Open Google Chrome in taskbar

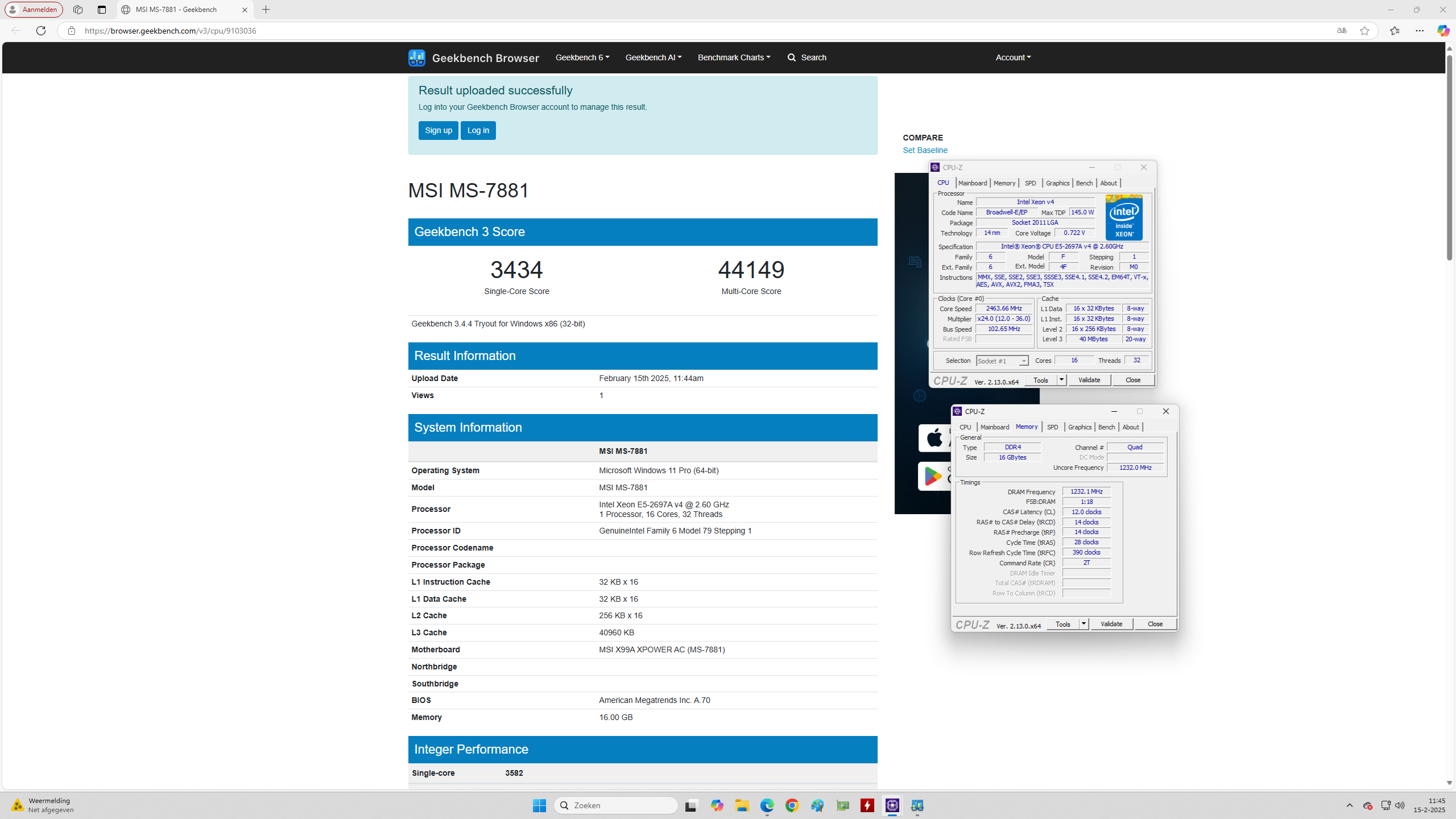[792, 805]
